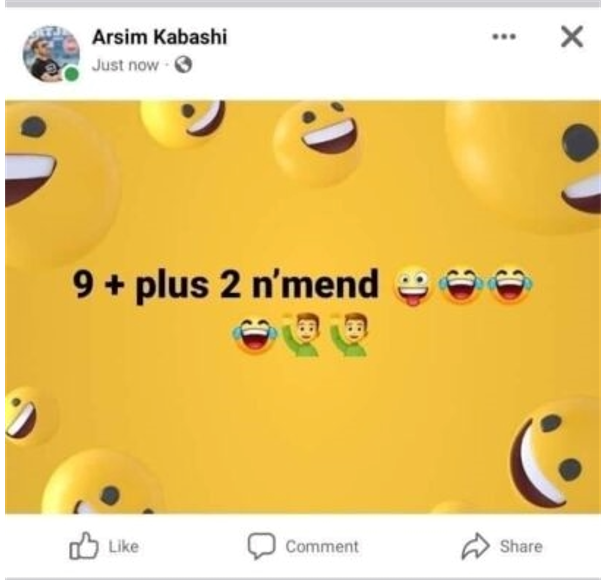
Task: Click the post text '9 + plus 2 n'mend'
Action: pyautogui.click(x=226, y=284)
